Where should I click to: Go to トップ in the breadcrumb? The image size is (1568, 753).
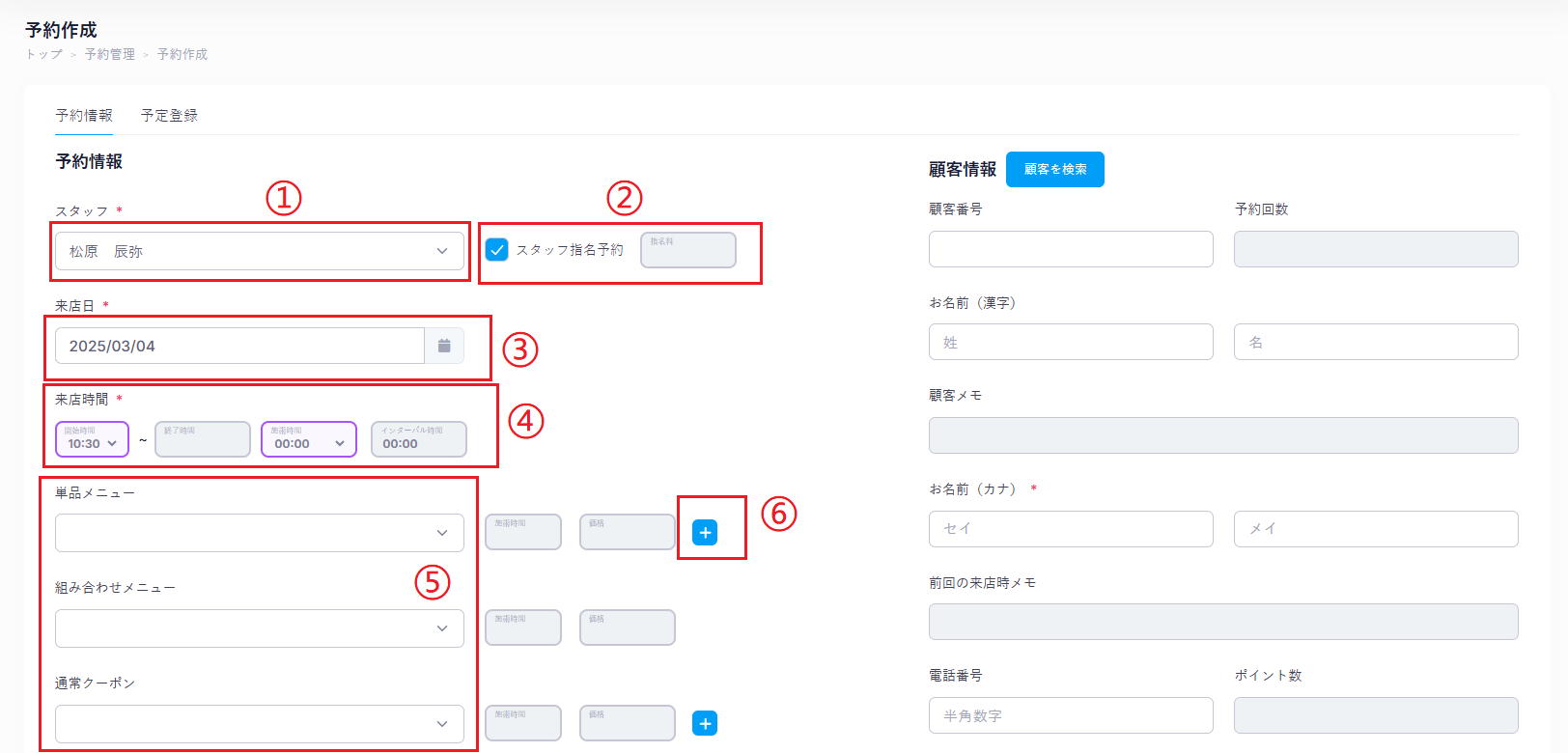pos(43,54)
